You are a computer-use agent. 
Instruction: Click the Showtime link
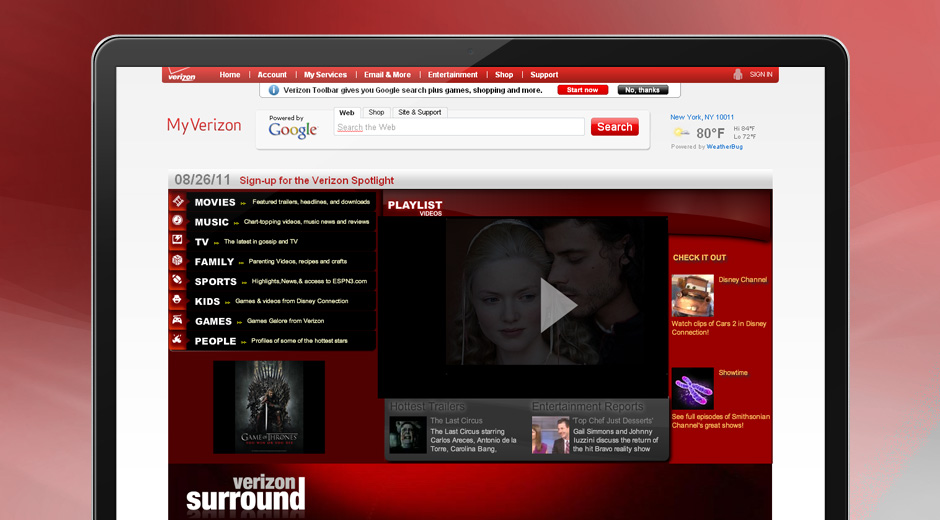coord(733,372)
